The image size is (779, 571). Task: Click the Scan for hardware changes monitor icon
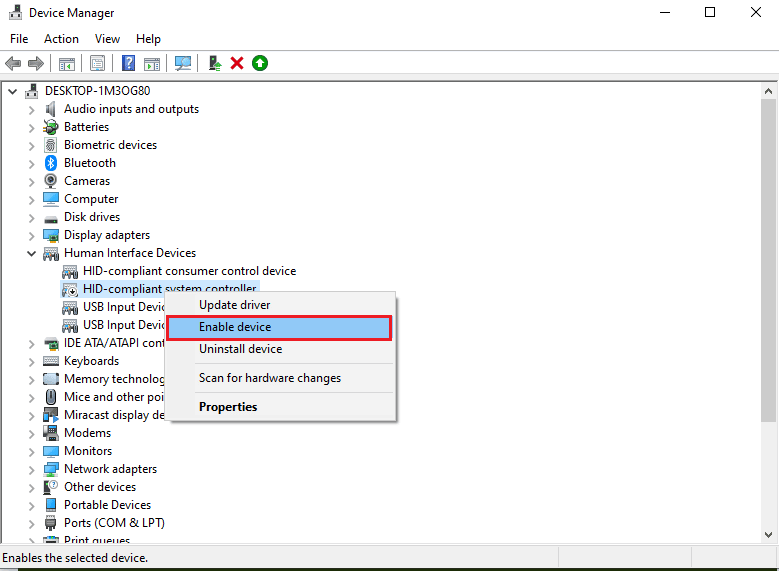(x=183, y=64)
